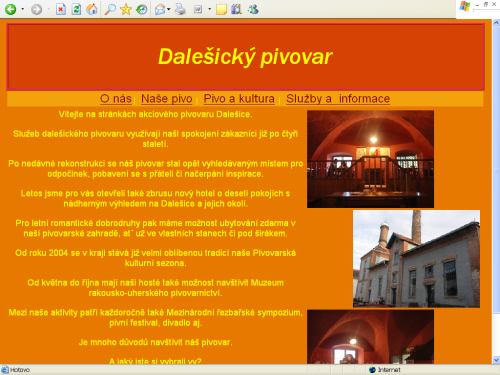Click the 'Pro letní romantické dobrodruhy' paragraph
The image size is (500, 375).
pyautogui.click(x=155, y=228)
